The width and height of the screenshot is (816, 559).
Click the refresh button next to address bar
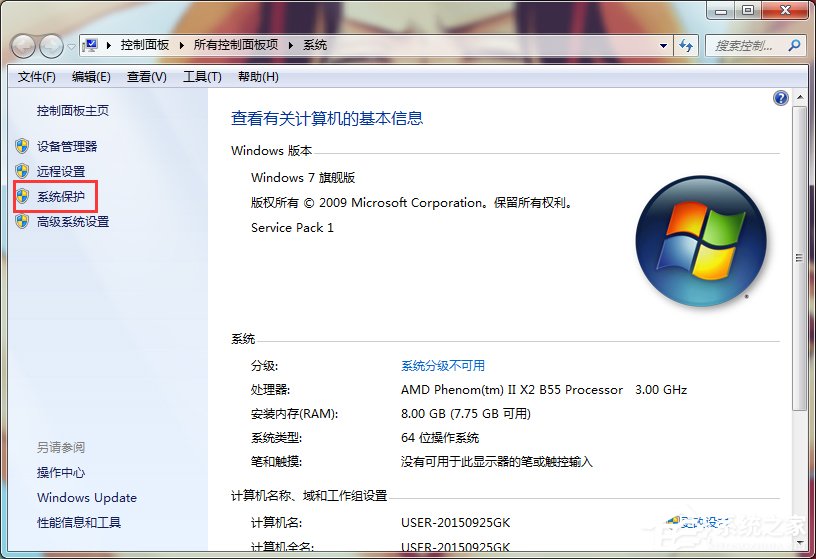coord(687,45)
